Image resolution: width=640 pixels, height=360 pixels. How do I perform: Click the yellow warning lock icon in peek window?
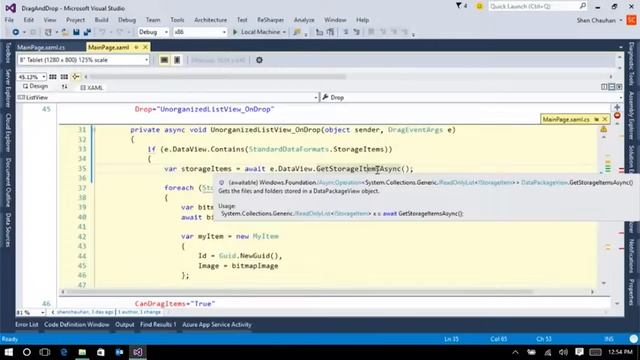tap(603, 129)
